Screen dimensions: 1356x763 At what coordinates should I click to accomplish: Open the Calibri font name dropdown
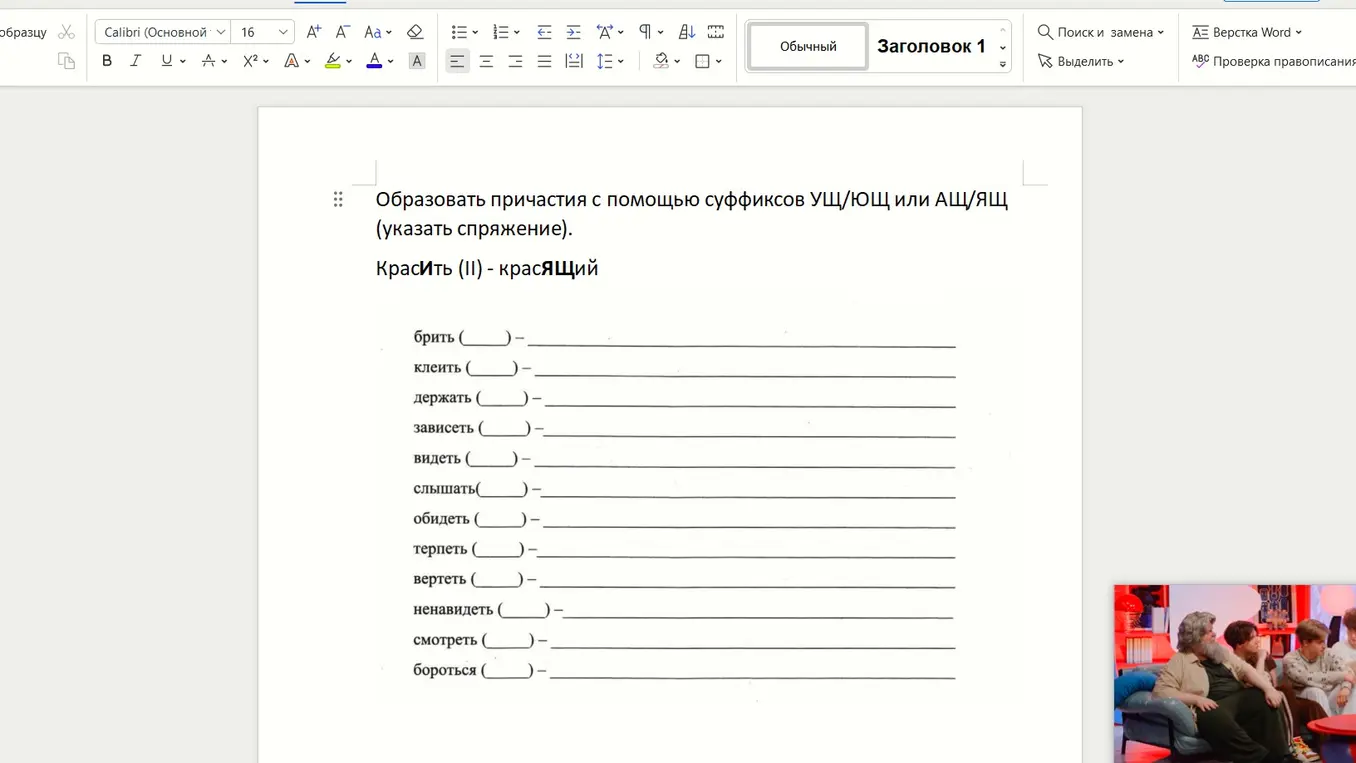point(220,32)
